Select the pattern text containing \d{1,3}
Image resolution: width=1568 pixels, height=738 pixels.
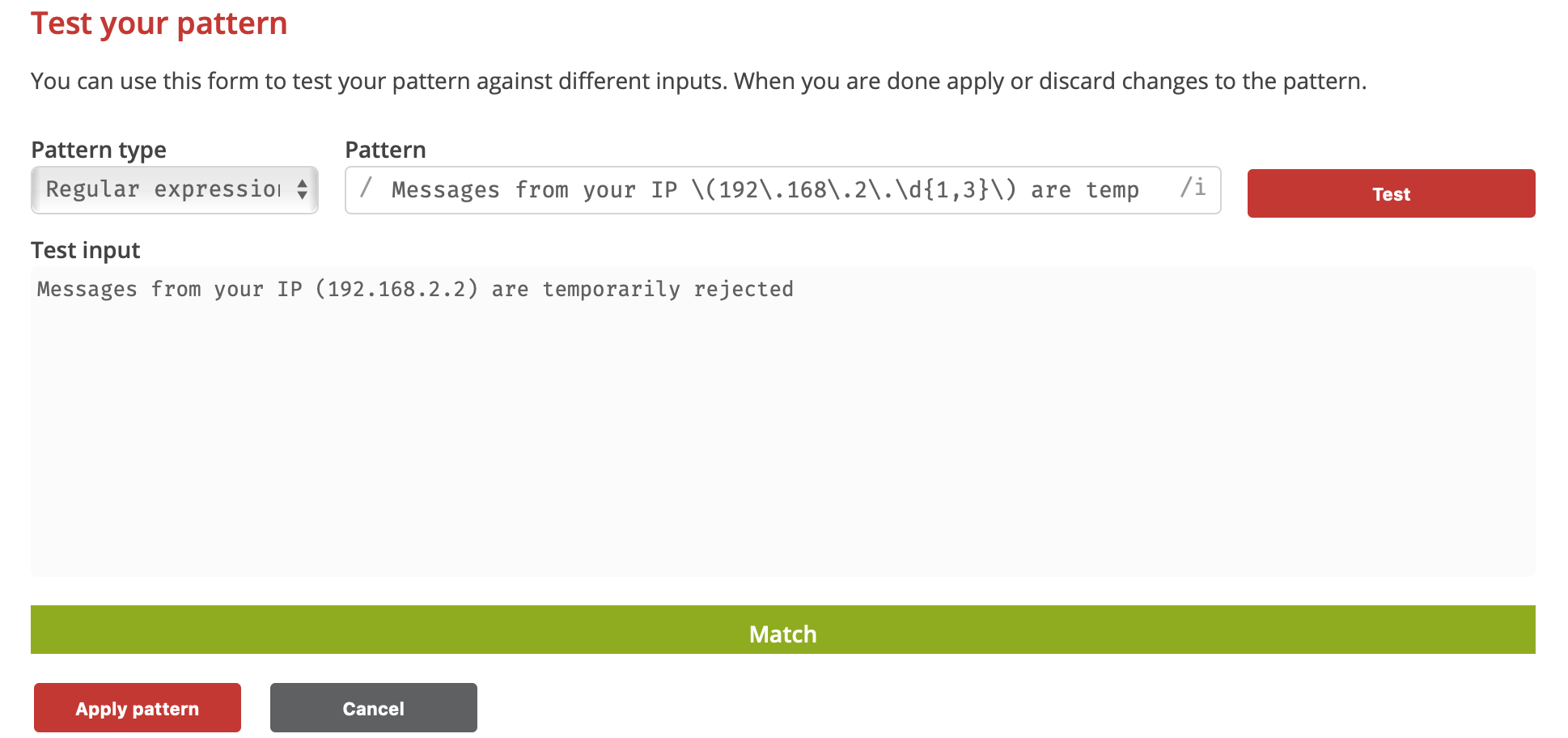tap(948, 190)
